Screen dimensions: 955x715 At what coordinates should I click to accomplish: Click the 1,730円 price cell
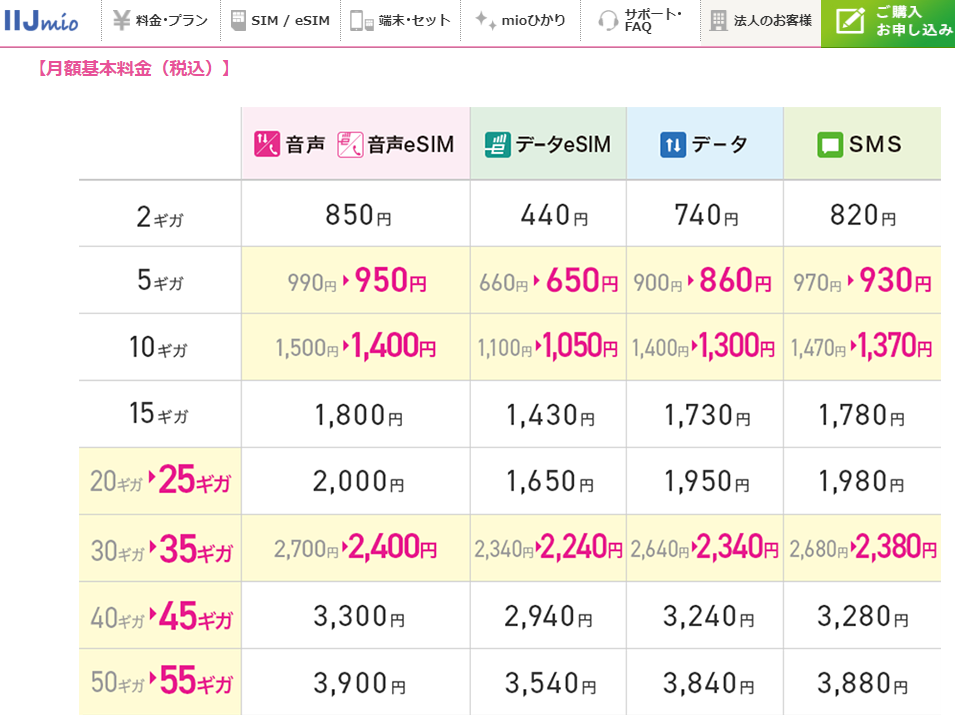[707, 415]
